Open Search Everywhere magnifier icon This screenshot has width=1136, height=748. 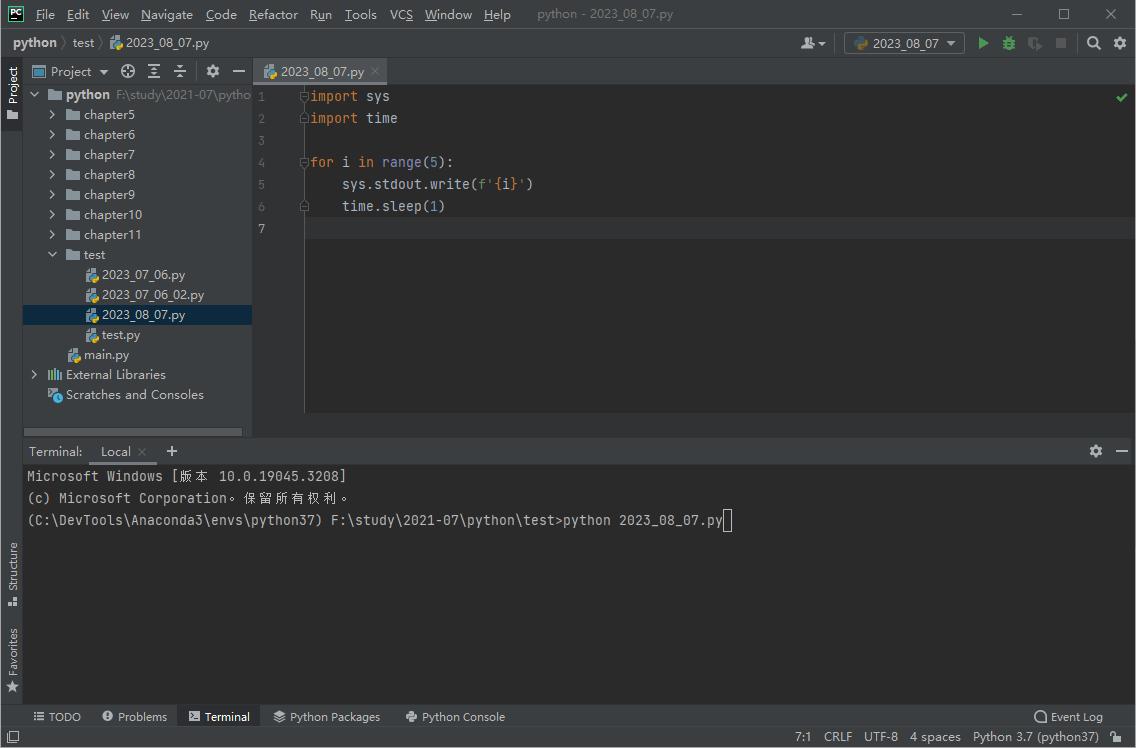pos(1094,43)
